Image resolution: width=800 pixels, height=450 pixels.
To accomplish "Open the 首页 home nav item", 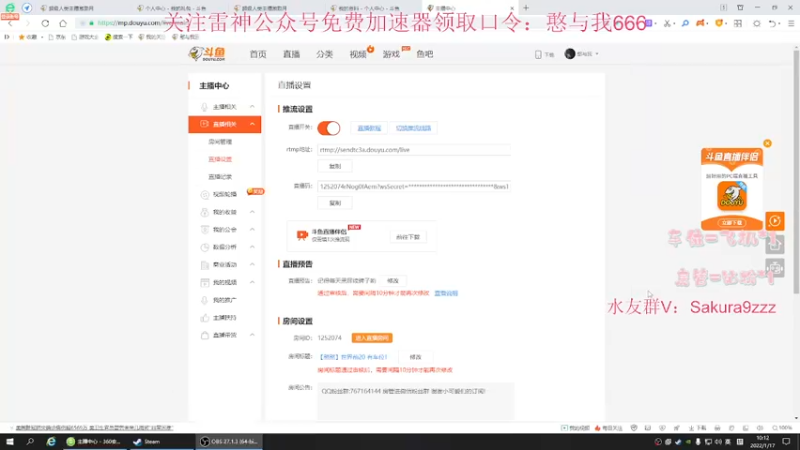I will click(258, 54).
